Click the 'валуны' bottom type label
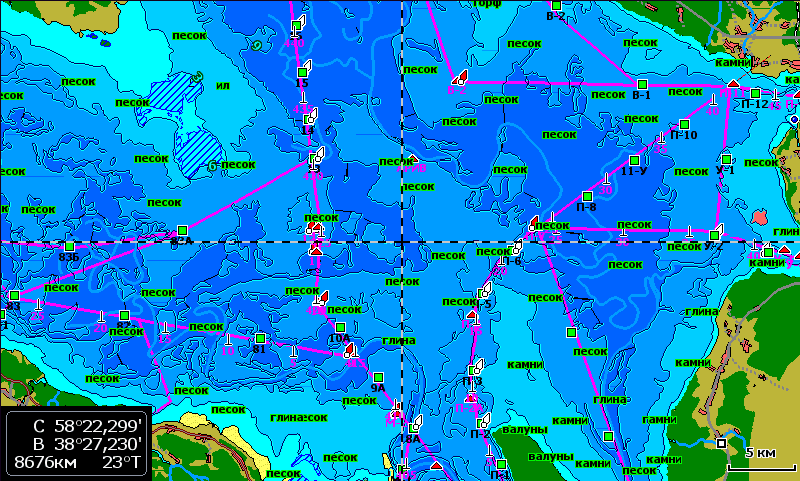This screenshot has width=800, height=481. (x=522, y=429)
